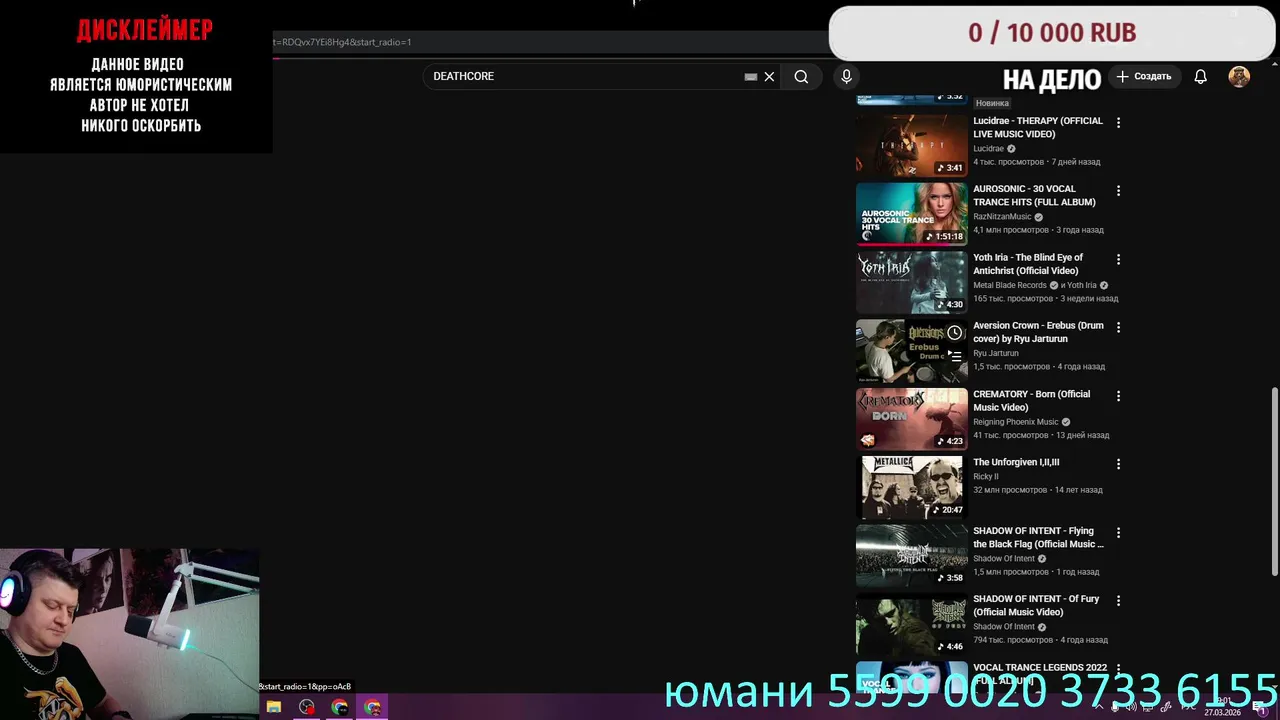Open options for Lucidrae THERAPY video
Image resolution: width=1280 pixels, height=720 pixels.
click(x=1118, y=123)
